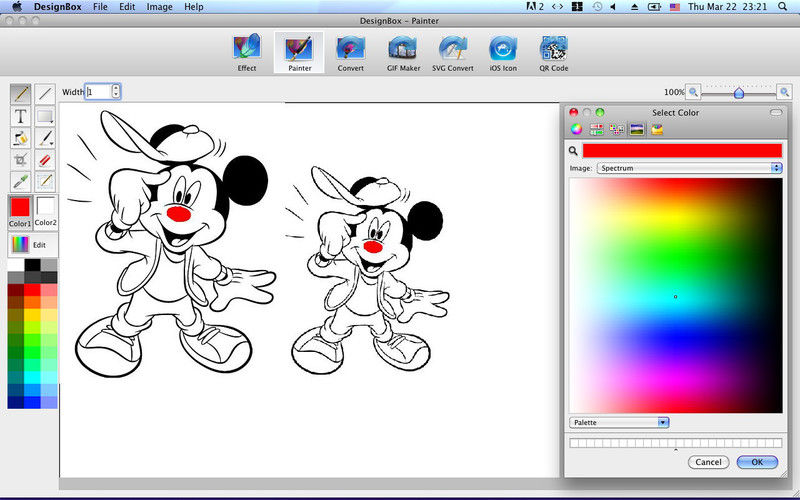Switch to the SVG Convert tool
The width and height of the screenshot is (800, 500).
pyautogui.click(x=455, y=53)
